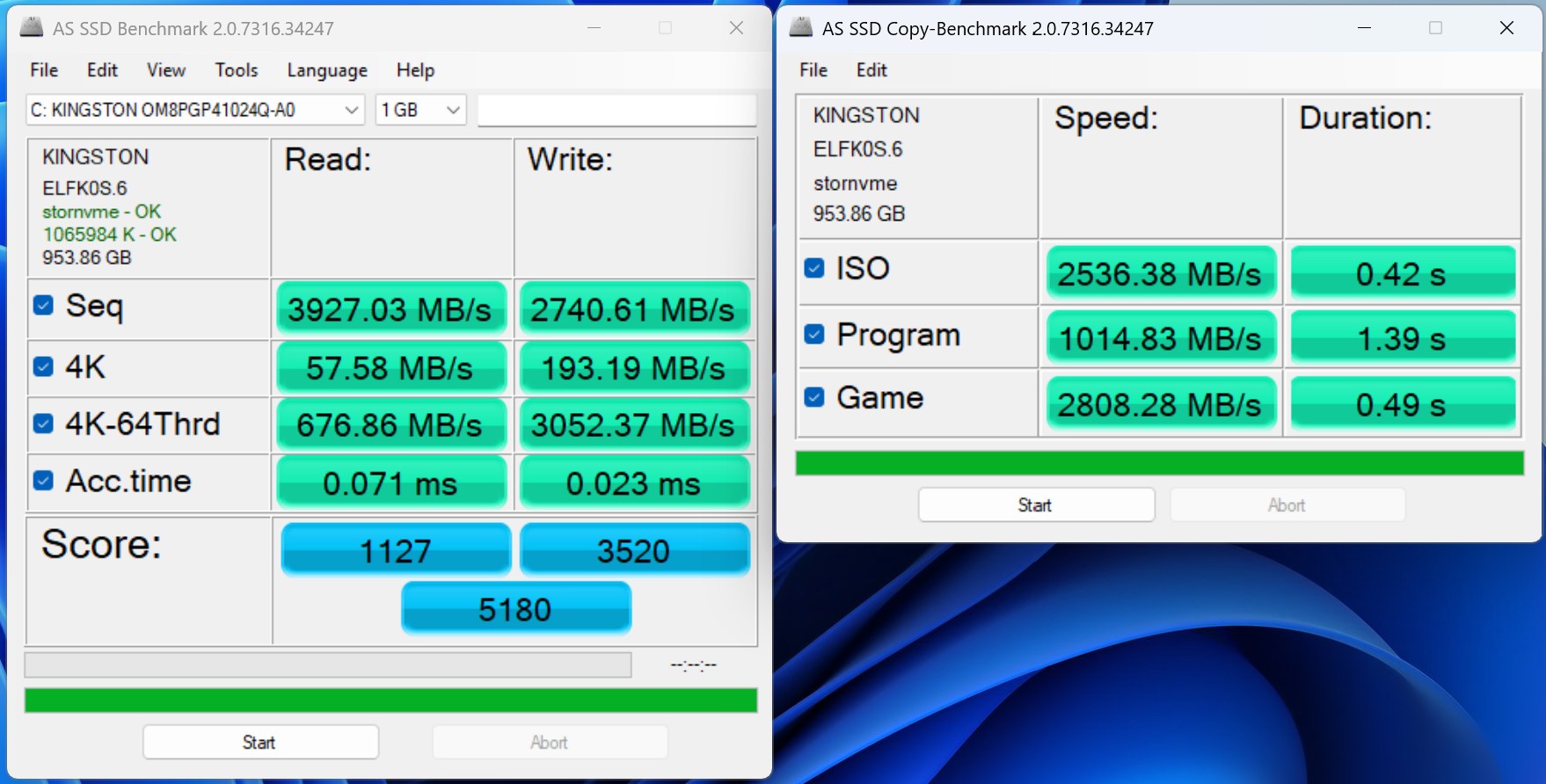The width and height of the screenshot is (1546, 784).
Task: Click the Game speed result 2808.28 MB/s
Action: pyautogui.click(x=1161, y=403)
